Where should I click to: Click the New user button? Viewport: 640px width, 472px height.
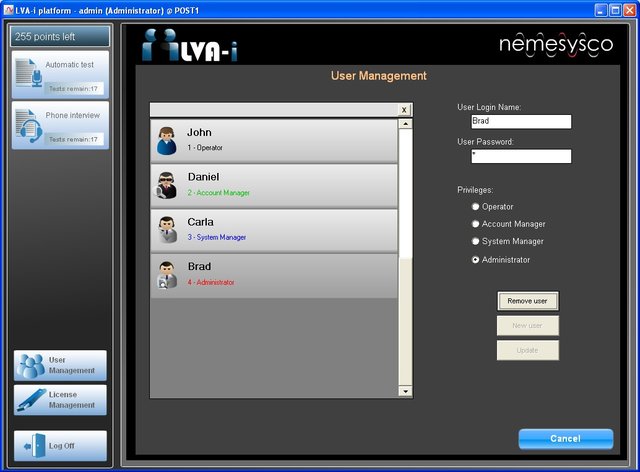[527, 325]
